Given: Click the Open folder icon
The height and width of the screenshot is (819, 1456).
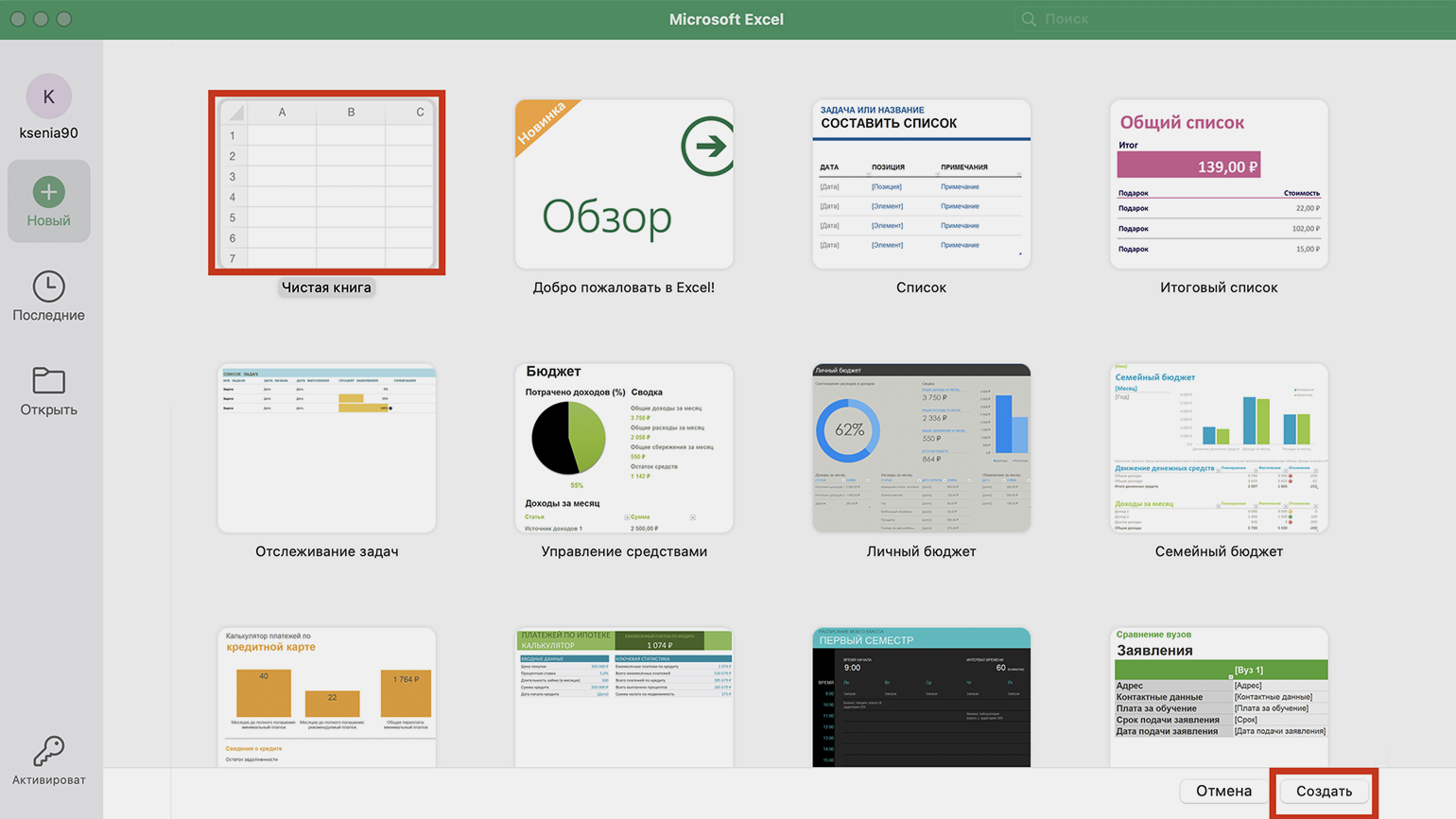Looking at the screenshot, I should pos(48,380).
